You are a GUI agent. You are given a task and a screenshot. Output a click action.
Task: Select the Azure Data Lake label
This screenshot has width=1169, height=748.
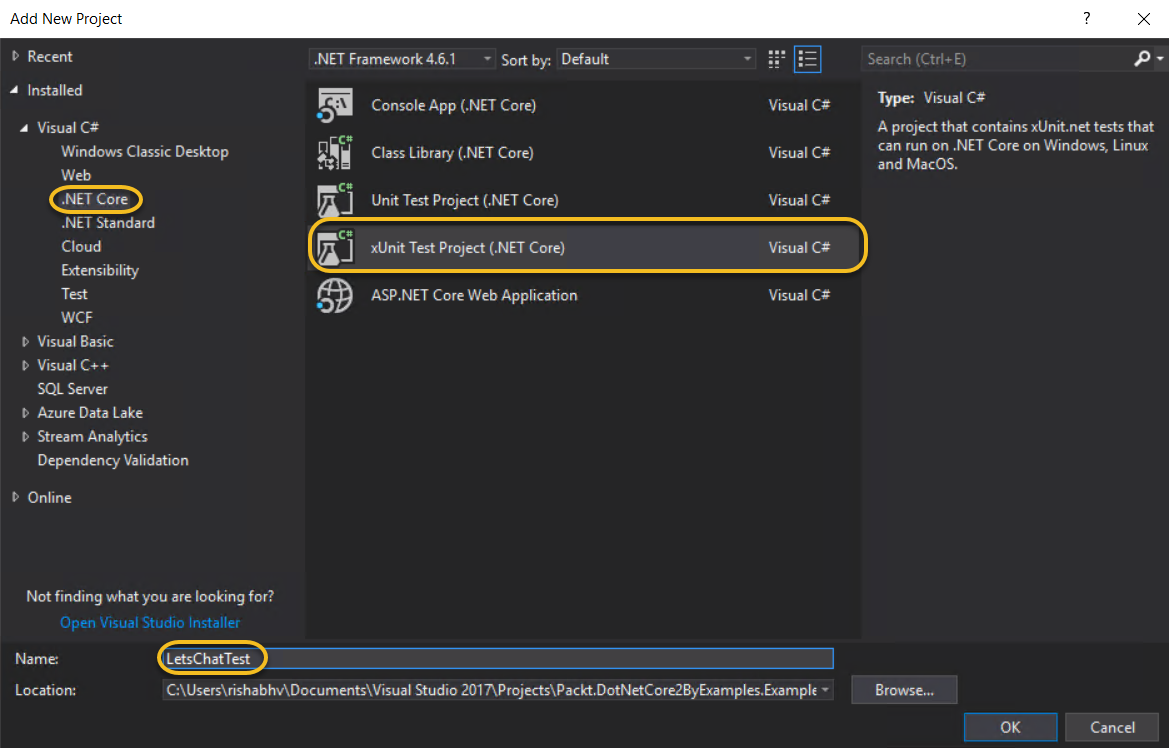coord(89,413)
